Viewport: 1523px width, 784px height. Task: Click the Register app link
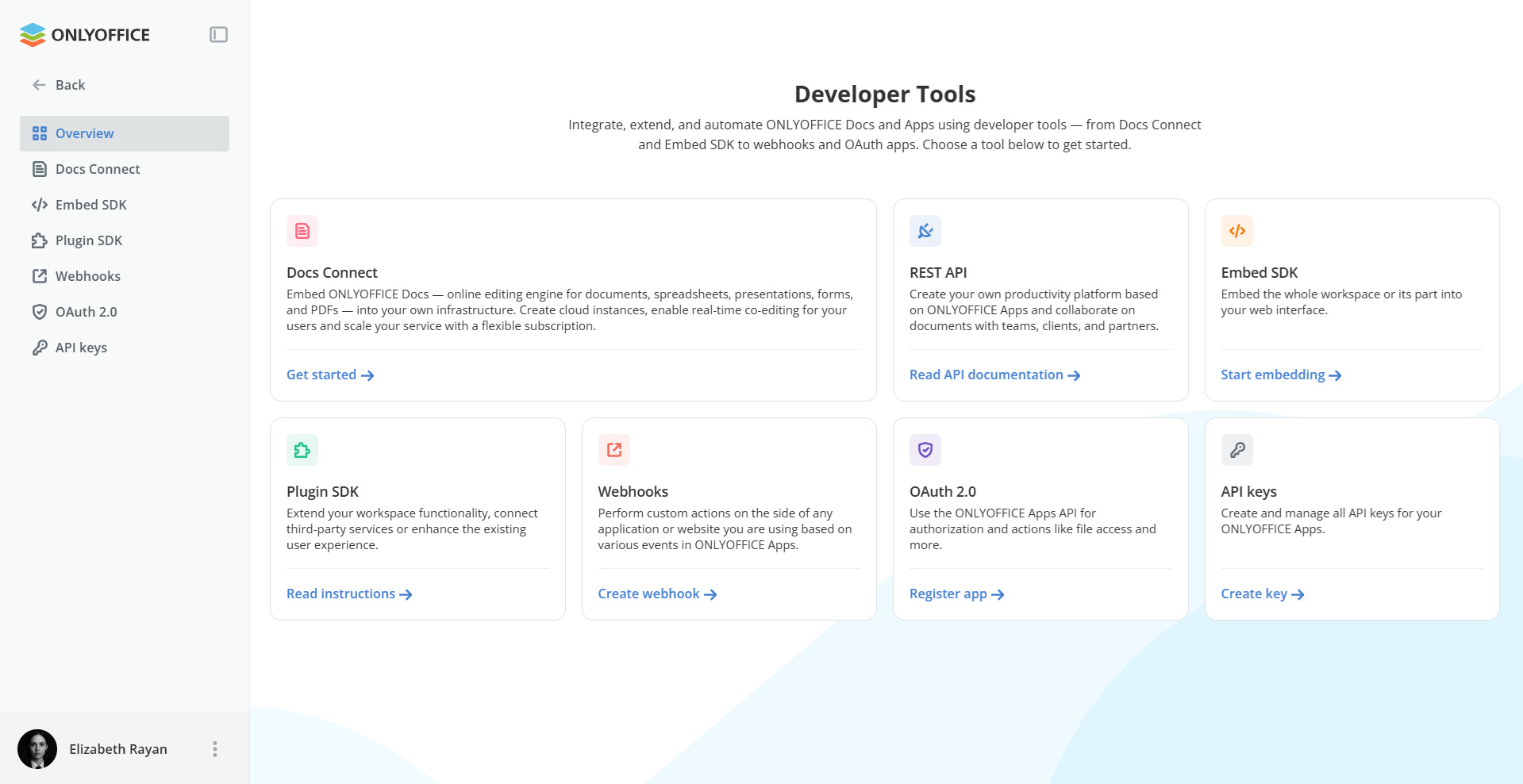click(x=957, y=594)
